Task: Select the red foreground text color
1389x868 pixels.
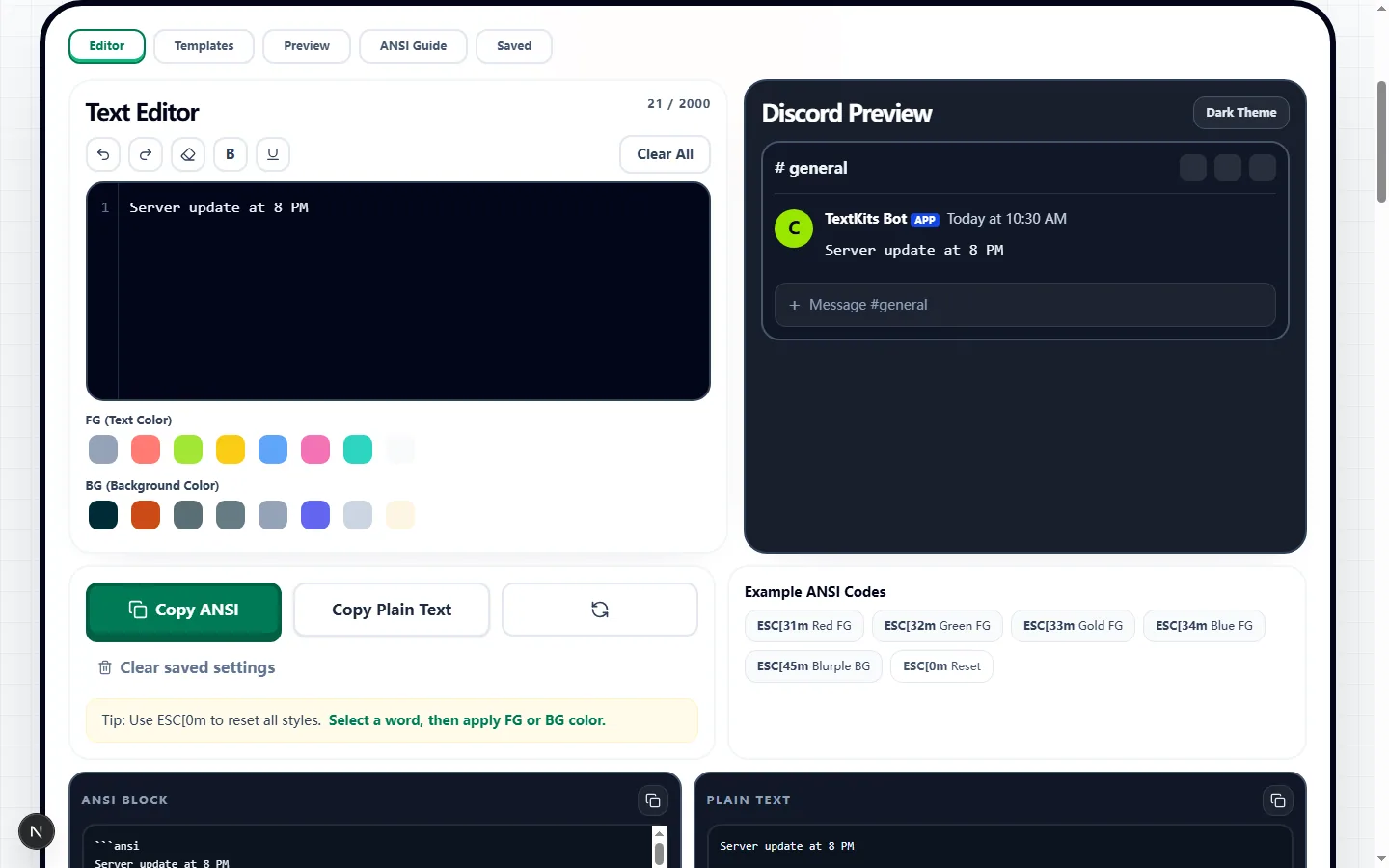Action: 146,449
